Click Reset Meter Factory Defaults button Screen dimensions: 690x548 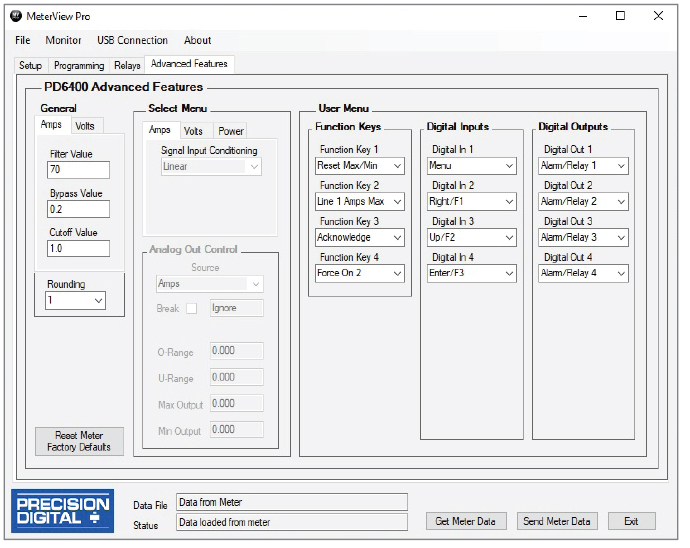coord(79,441)
